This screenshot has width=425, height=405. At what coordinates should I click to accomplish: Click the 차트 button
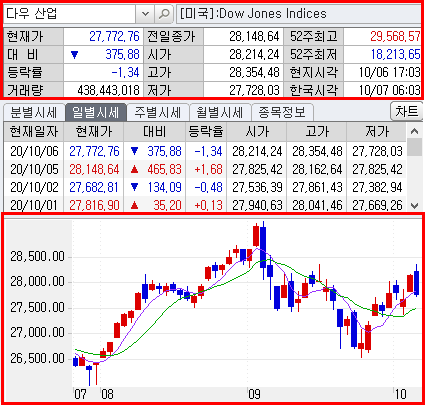(x=406, y=111)
